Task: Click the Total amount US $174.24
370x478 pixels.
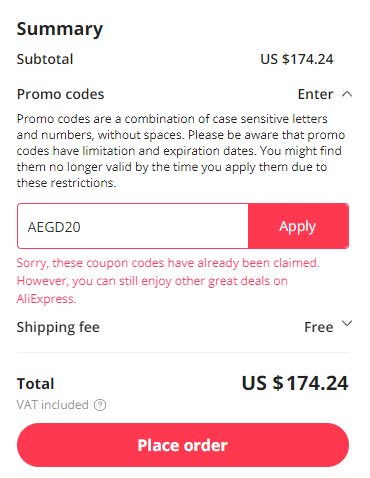Action: (295, 383)
